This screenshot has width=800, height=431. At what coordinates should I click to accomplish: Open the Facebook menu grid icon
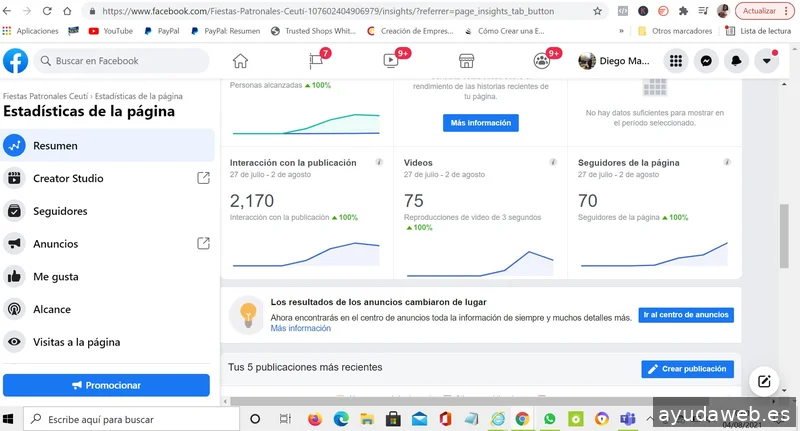click(x=676, y=61)
